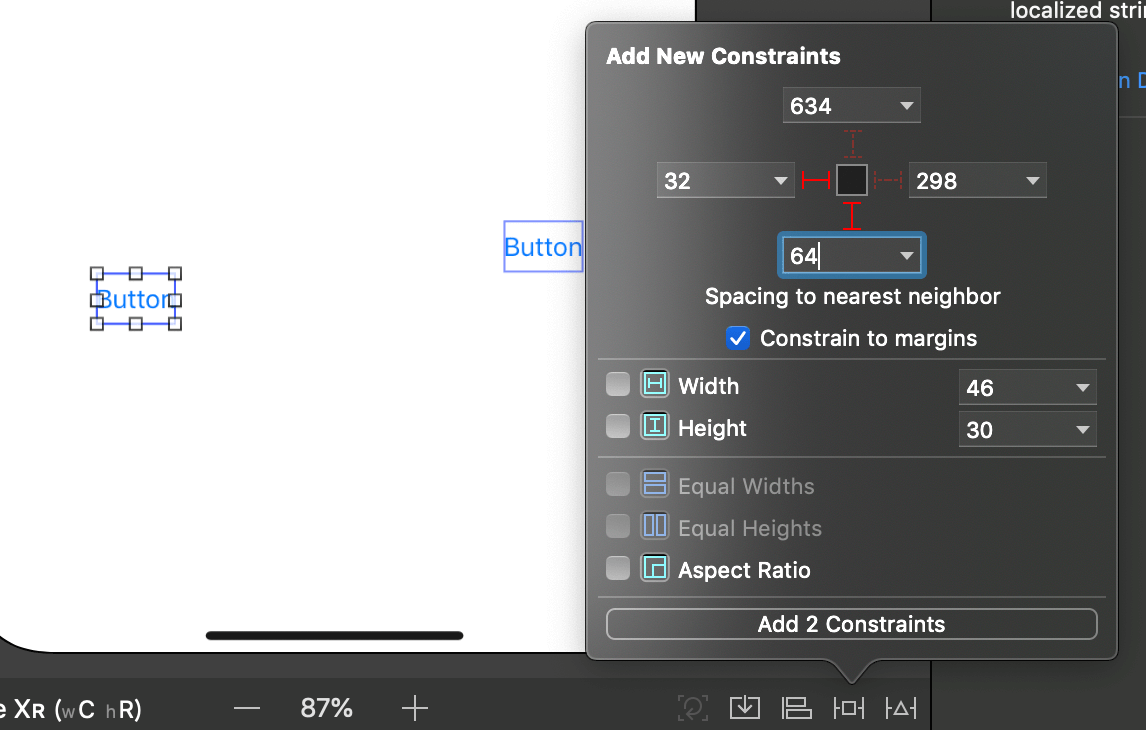Click the Add 2 Constraints button

[x=851, y=624]
